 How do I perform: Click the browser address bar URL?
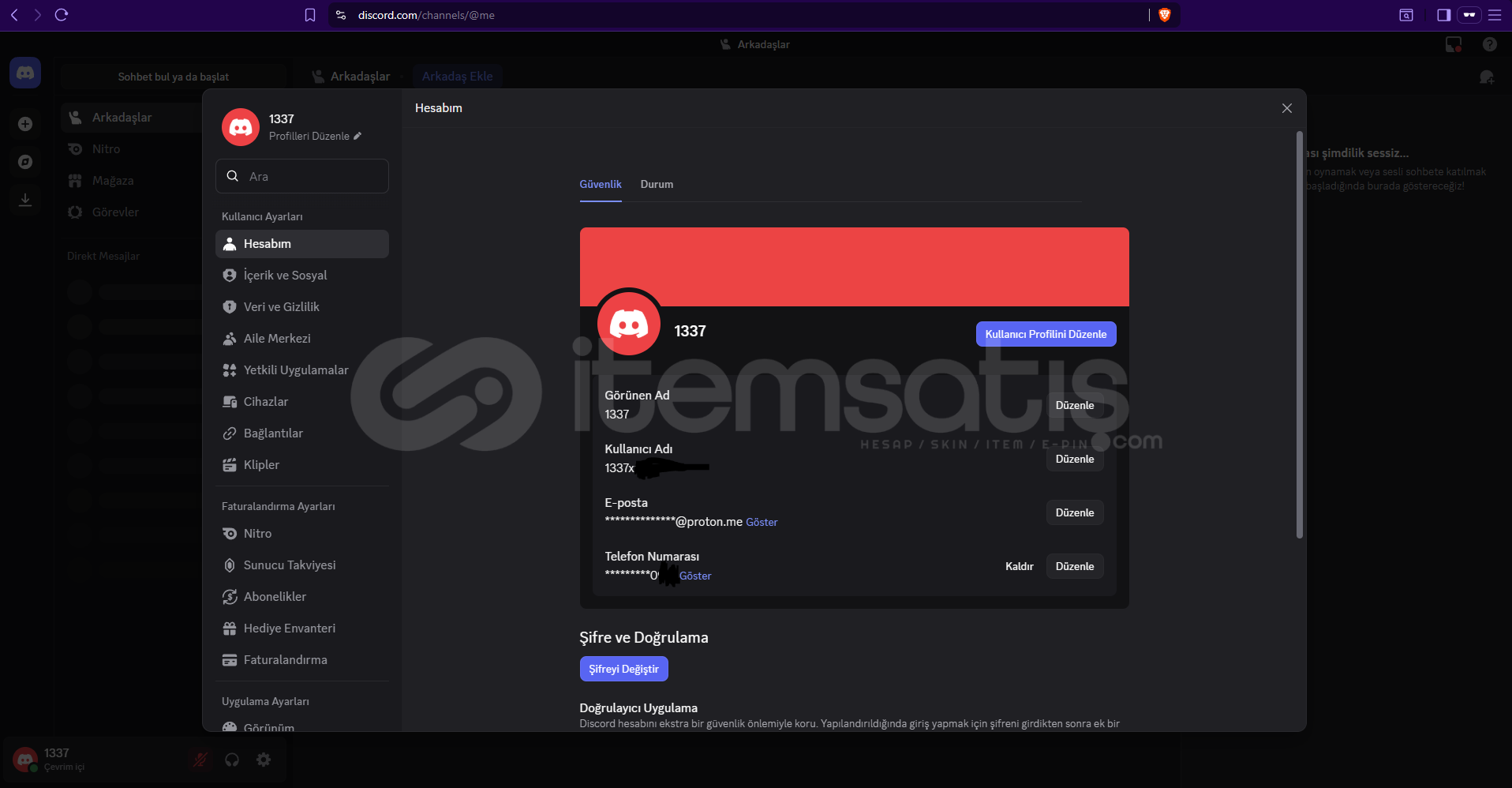[426, 15]
